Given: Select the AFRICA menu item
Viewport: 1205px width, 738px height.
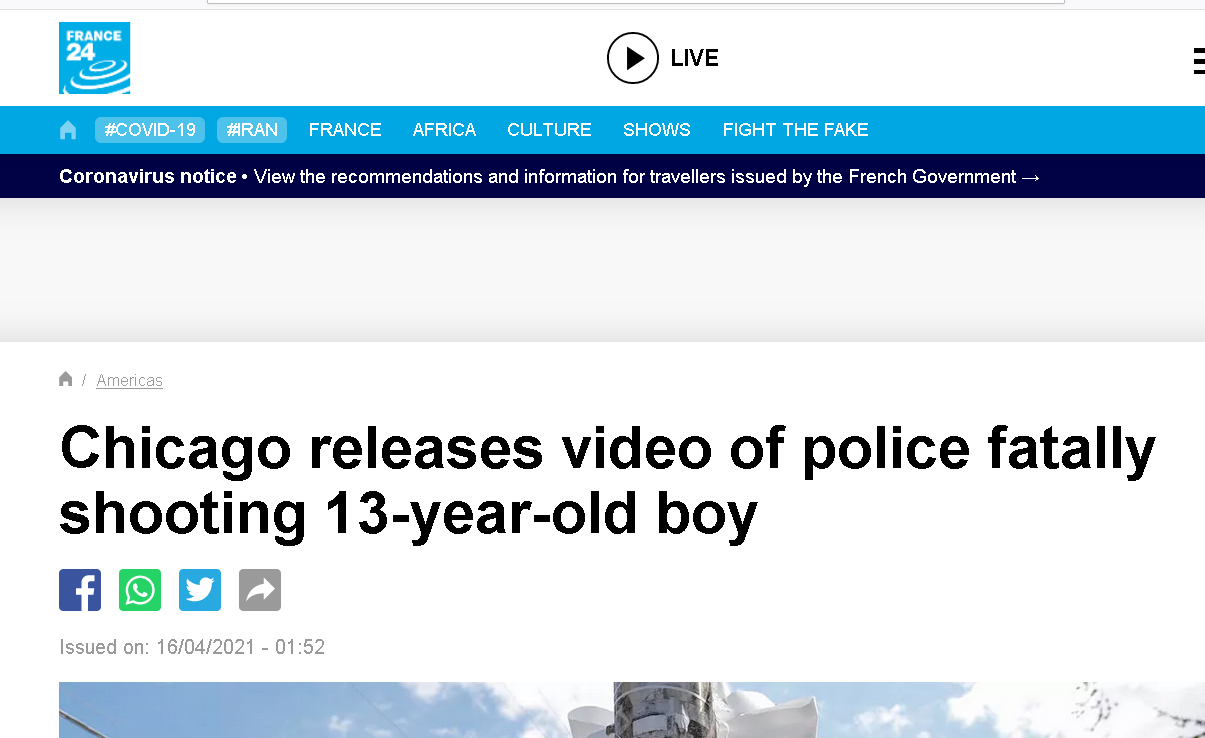Looking at the screenshot, I should pos(444,130).
